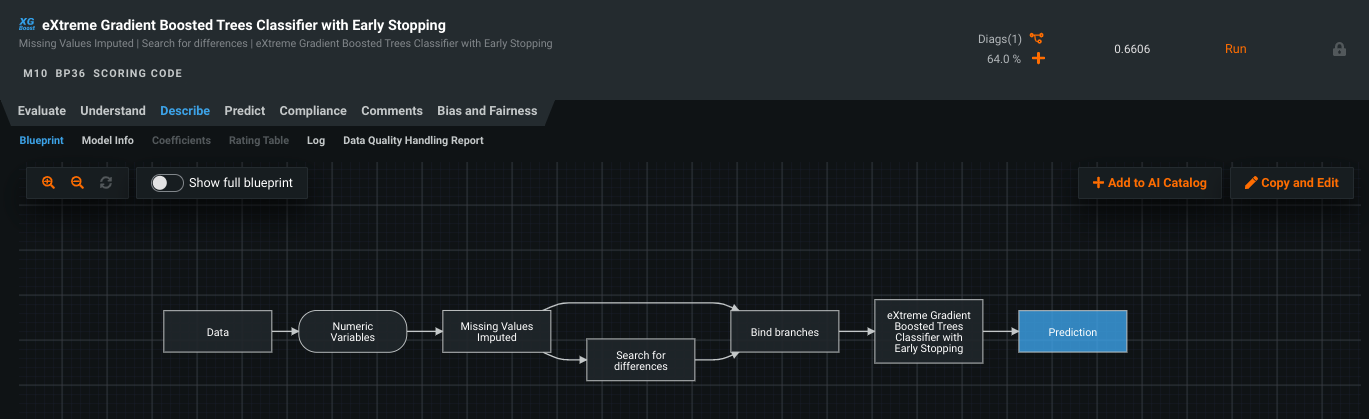1369x419 pixels.
Task: Select the Missing Values Imputed node
Action: click(496, 332)
